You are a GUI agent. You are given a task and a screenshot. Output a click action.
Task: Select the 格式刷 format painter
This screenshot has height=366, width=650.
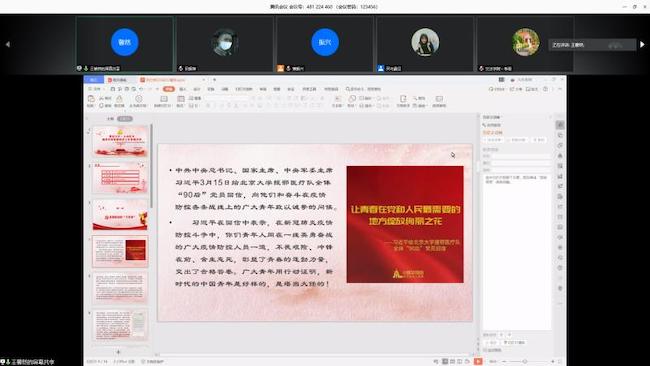(119, 101)
